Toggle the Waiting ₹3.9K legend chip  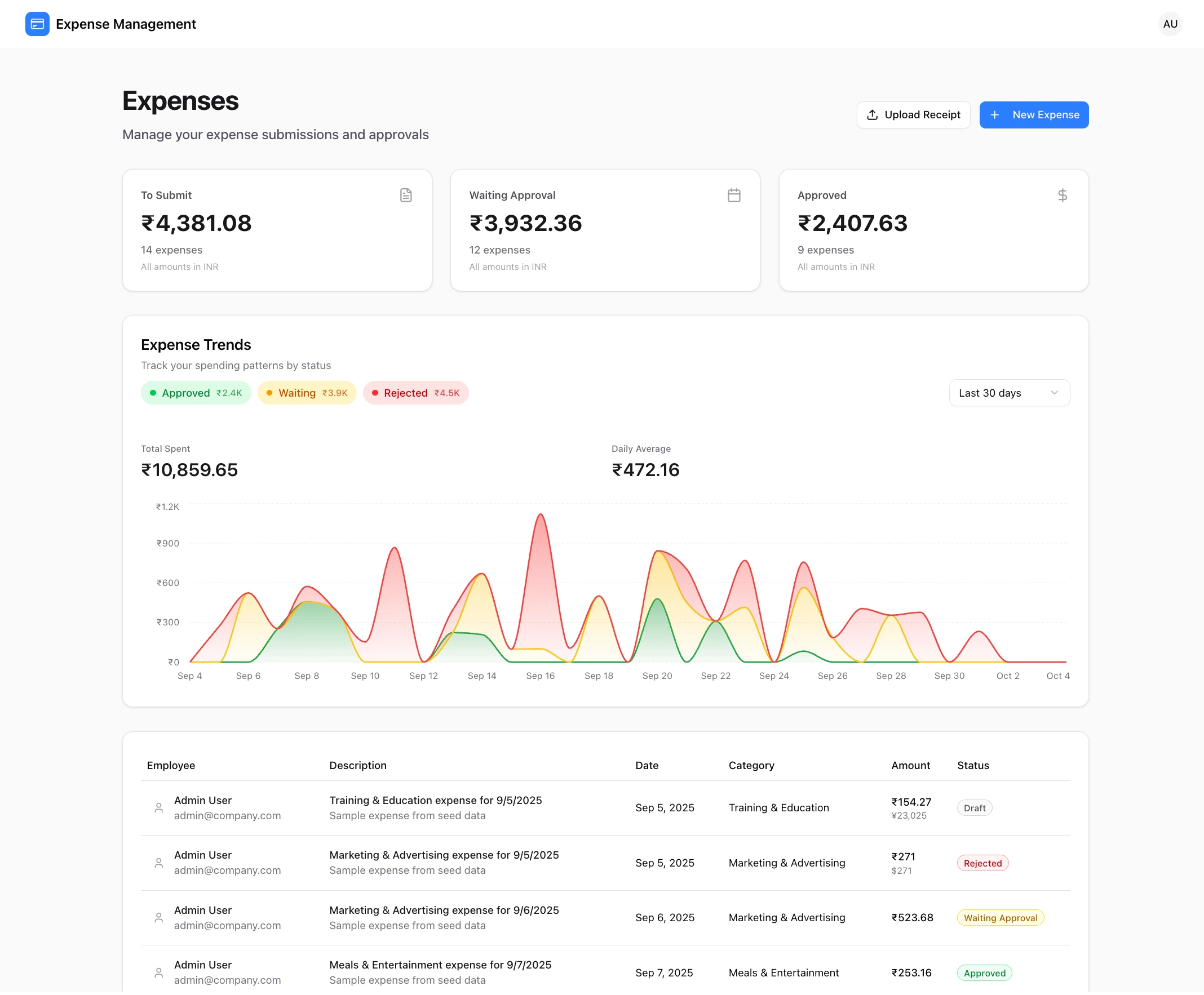click(307, 393)
